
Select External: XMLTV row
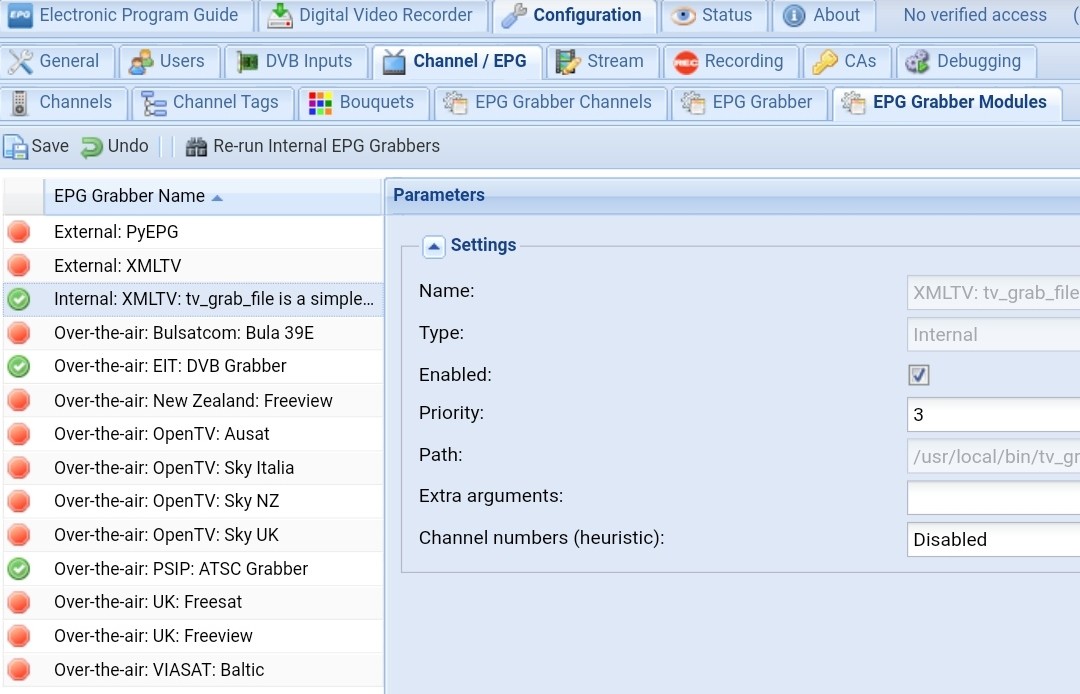click(193, 266)
